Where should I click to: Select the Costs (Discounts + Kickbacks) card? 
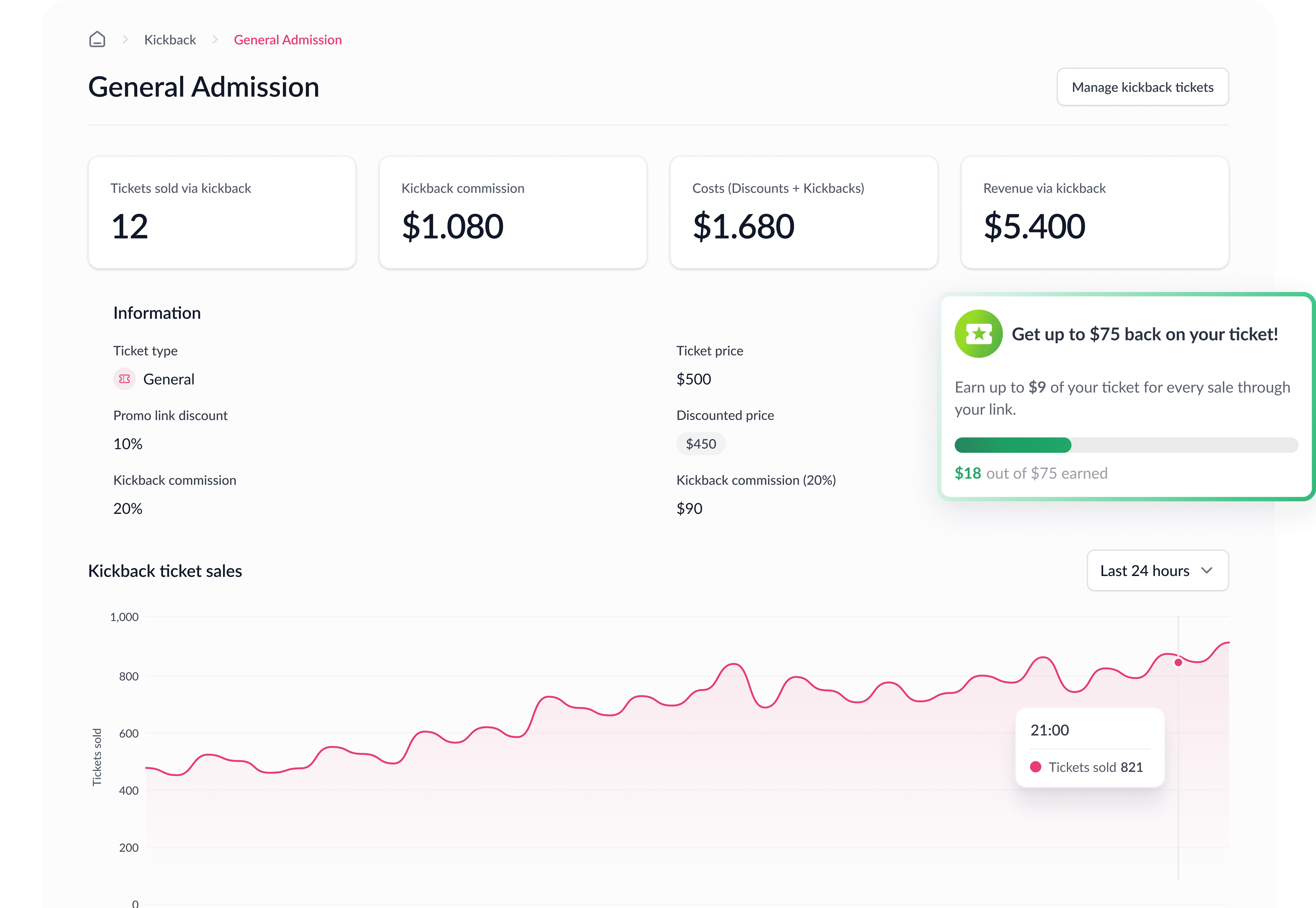click(803, 212)
